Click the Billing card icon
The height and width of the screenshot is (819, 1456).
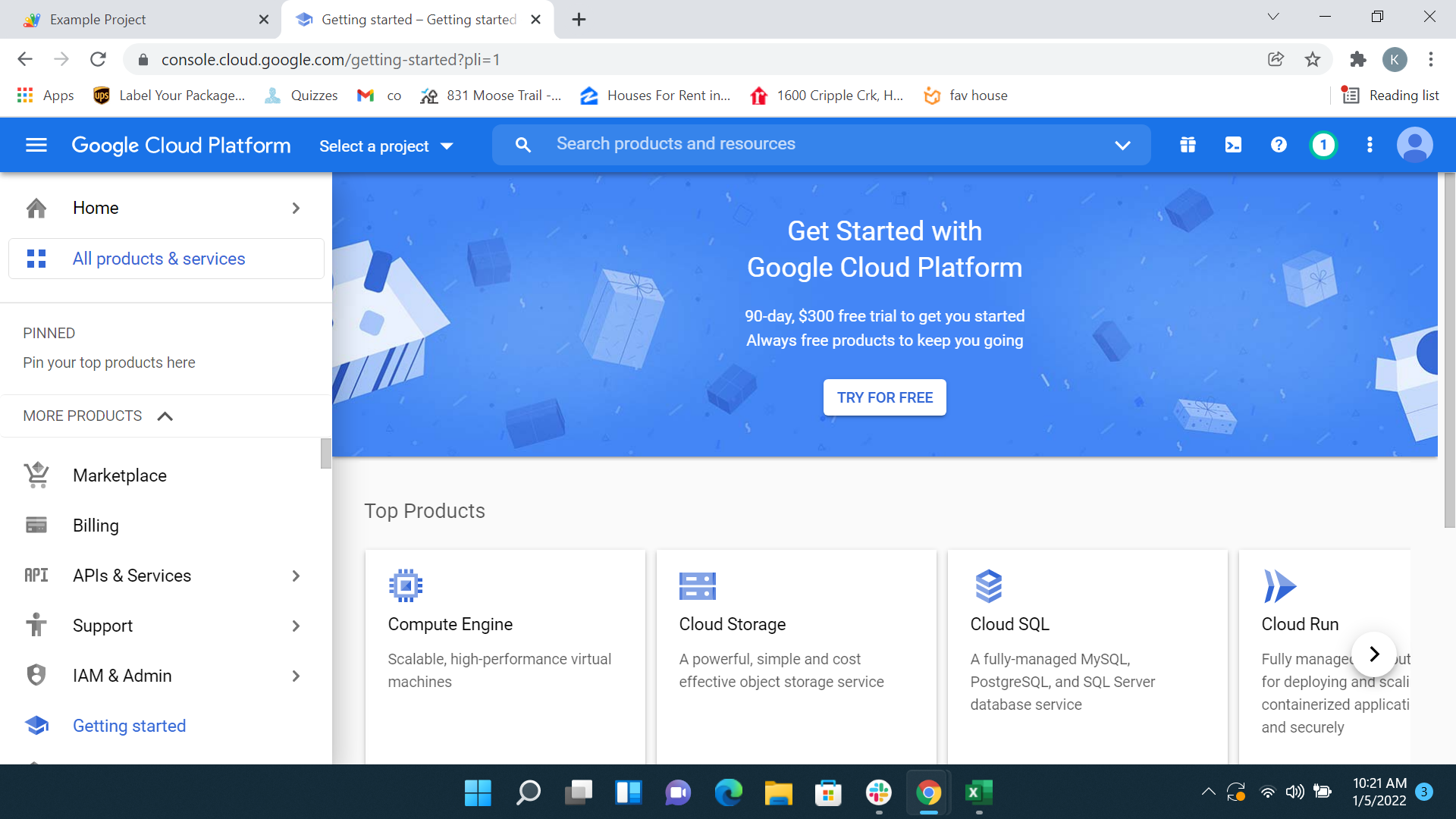tap(36, 526)
